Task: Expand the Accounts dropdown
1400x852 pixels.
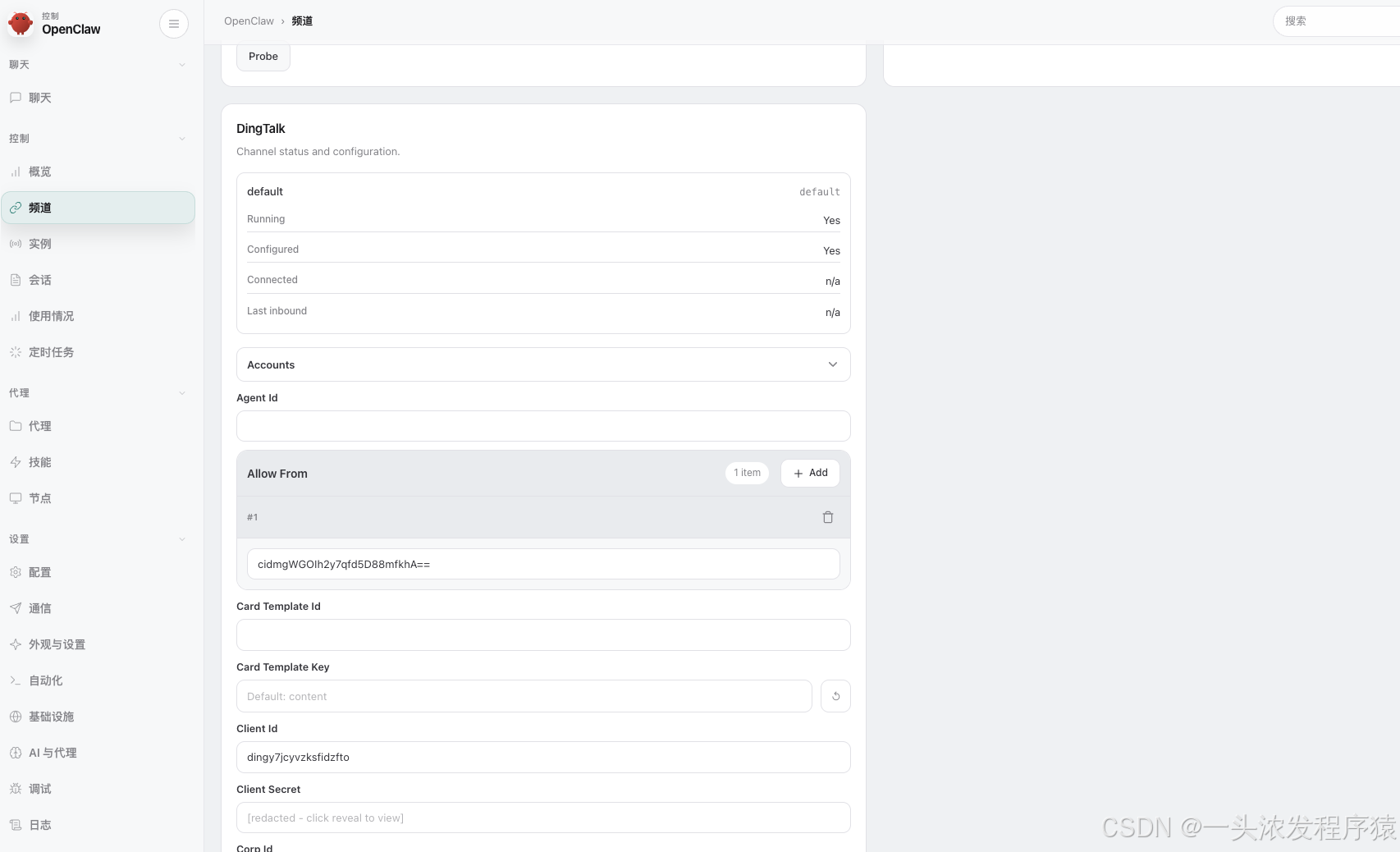Action: tap(543, 364)
